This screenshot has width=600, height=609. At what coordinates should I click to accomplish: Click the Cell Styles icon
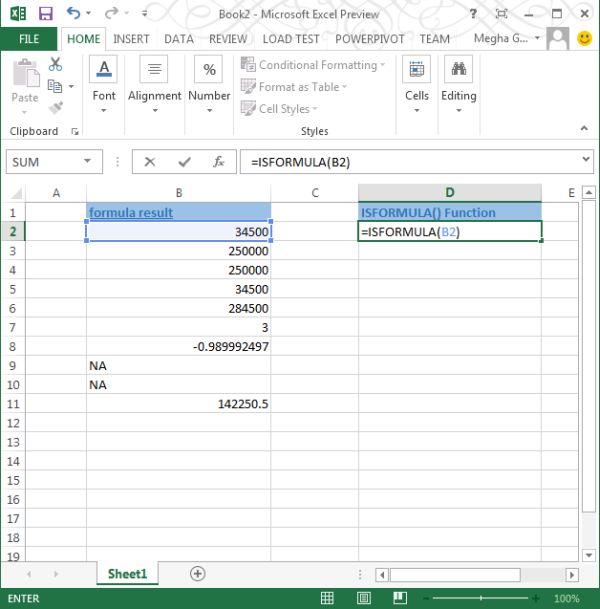pos(248,108)
